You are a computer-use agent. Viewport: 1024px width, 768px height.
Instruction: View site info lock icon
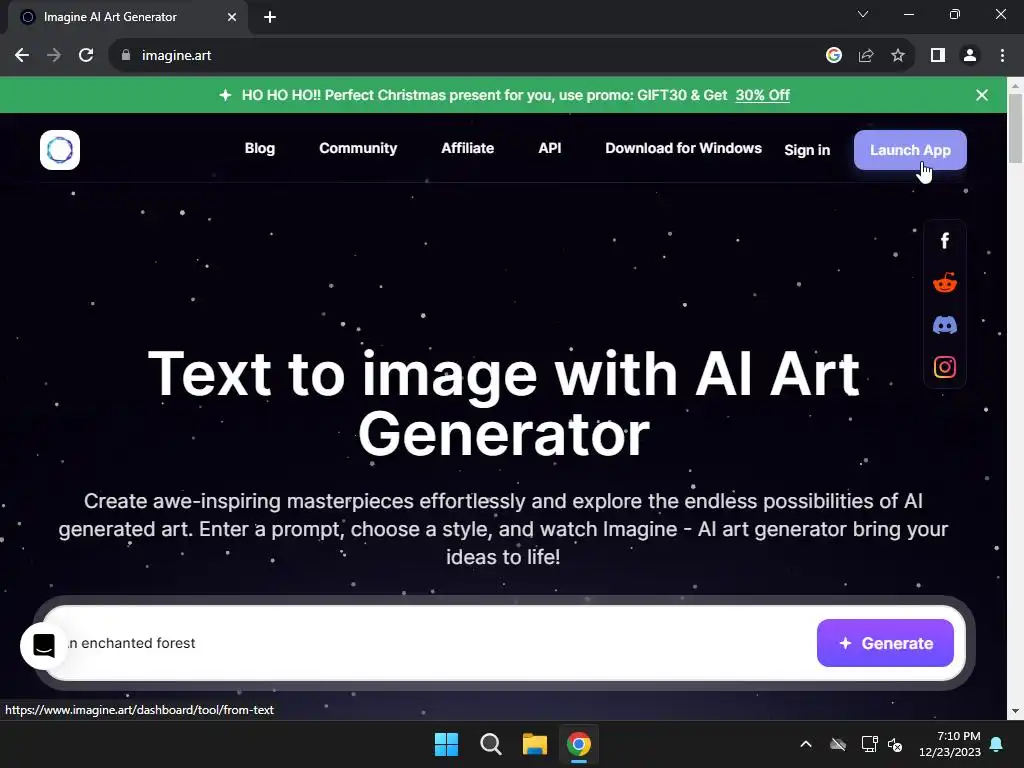pyautogui.click(x=126, y=56)
